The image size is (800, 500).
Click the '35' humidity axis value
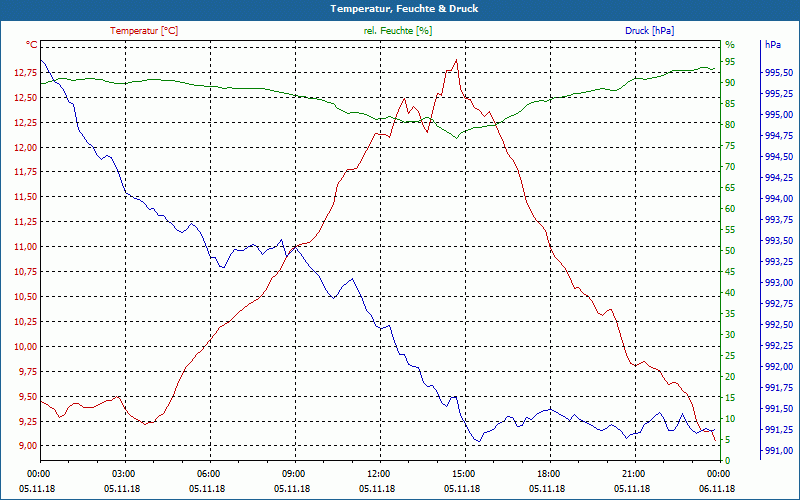click(x=730, y=314)
